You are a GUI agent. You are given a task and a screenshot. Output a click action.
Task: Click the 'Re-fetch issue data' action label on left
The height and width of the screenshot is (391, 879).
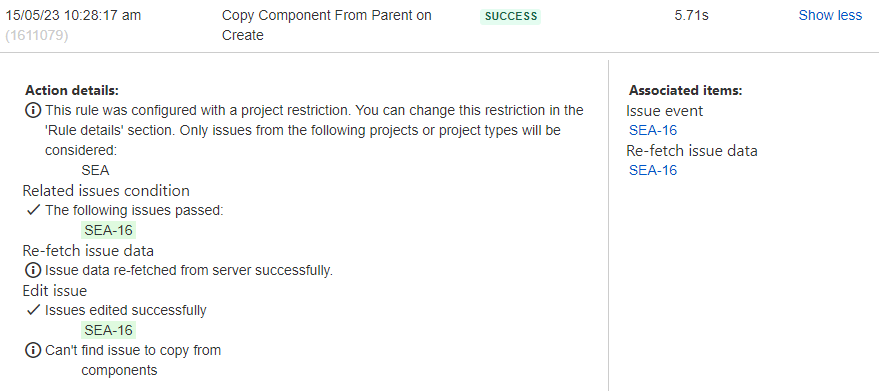tap(88, 250)
